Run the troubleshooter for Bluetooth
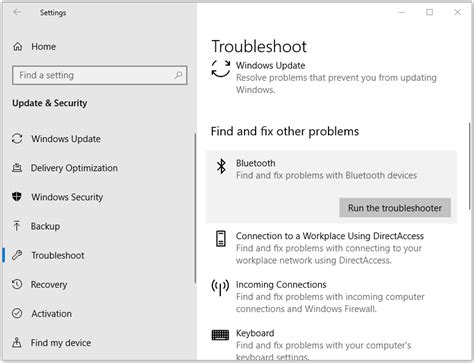Image resolution: width=474 pixels, height=363 pixels. pos(395,208)
